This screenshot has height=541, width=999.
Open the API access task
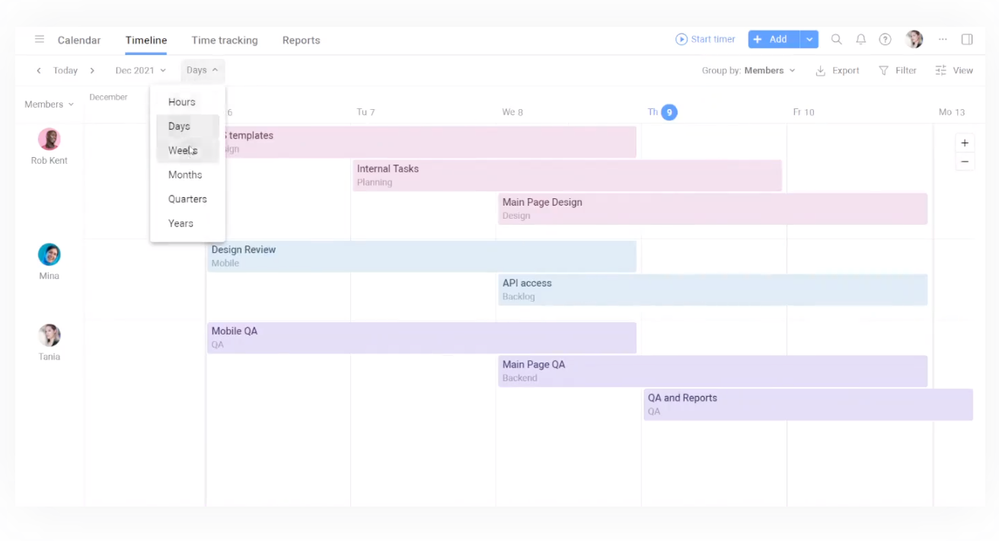click(712, 289)
